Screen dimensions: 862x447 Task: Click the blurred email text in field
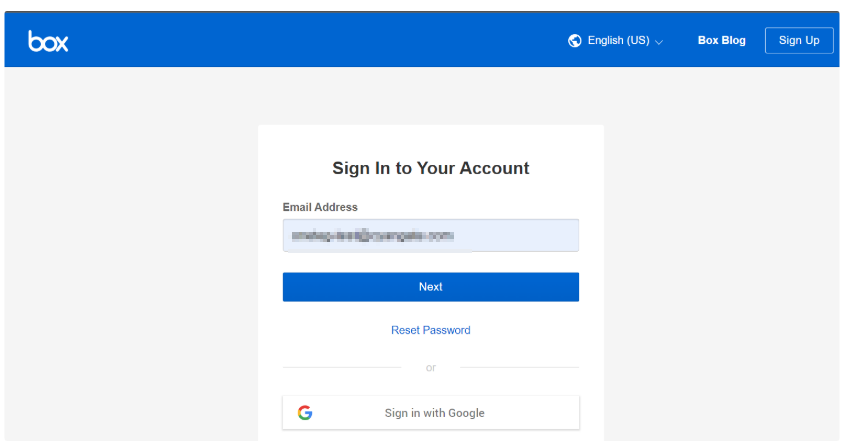(x=372, y=236)
